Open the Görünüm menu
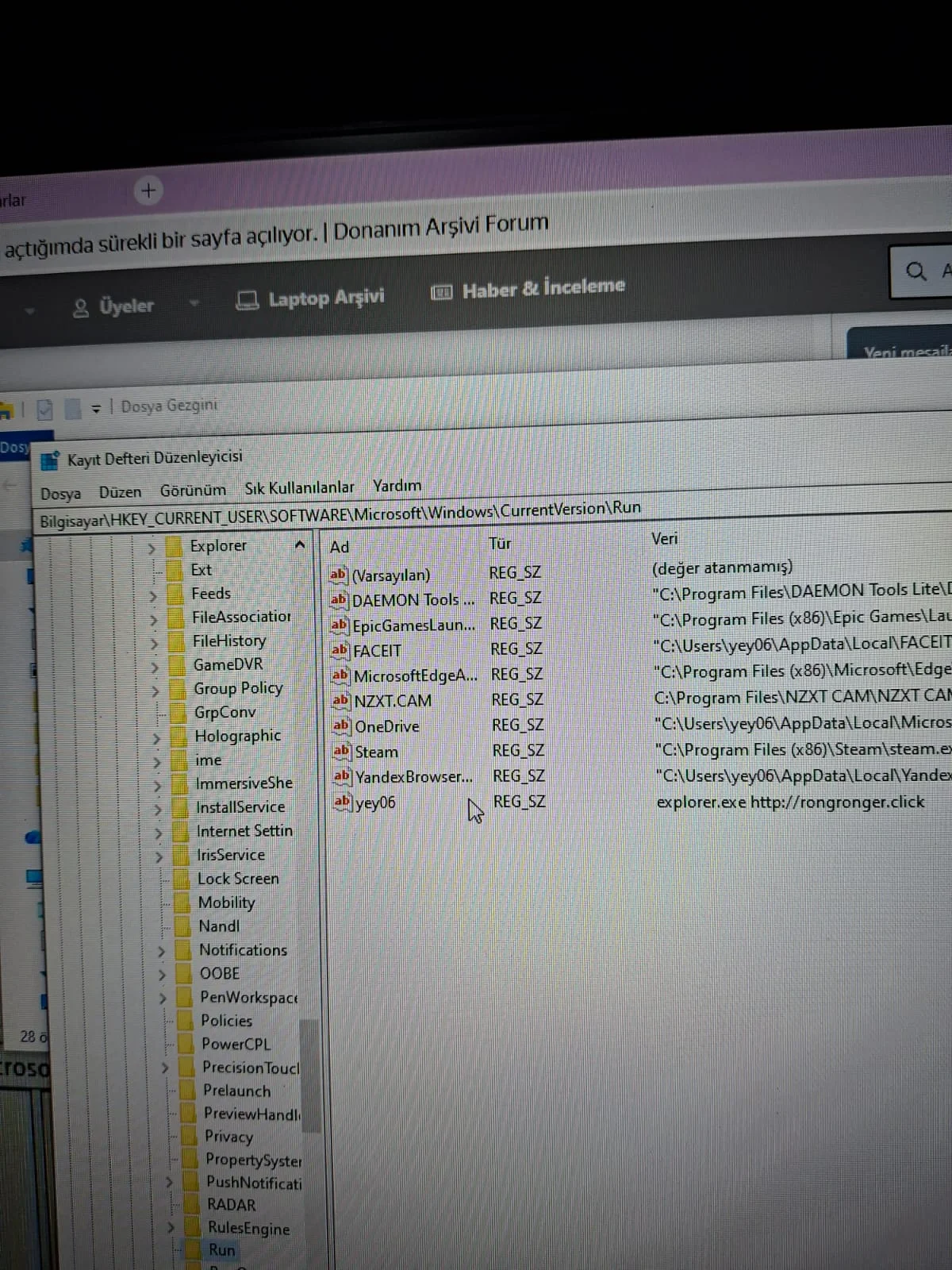952x1270 pixels. (193, 490)
